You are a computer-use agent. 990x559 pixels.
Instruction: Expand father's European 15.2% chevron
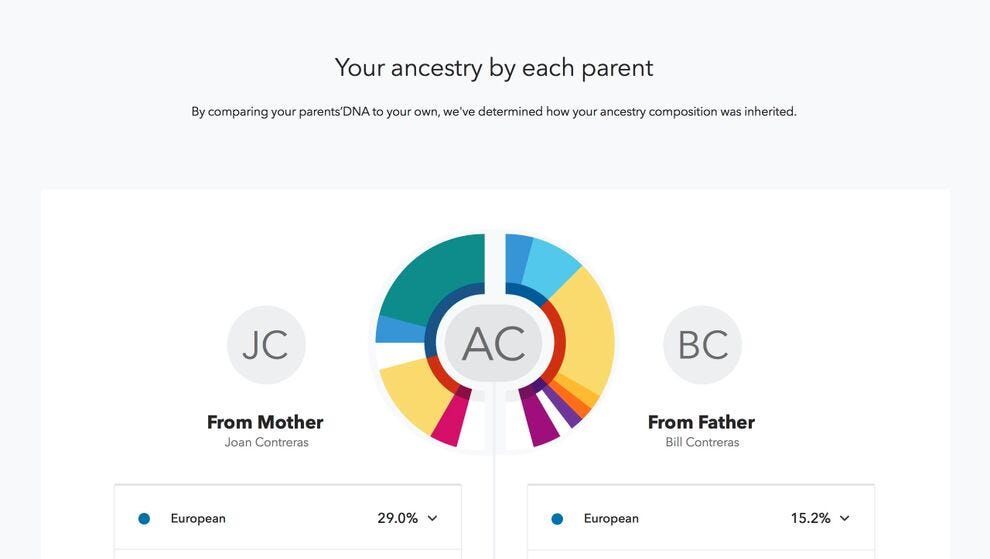845,518
